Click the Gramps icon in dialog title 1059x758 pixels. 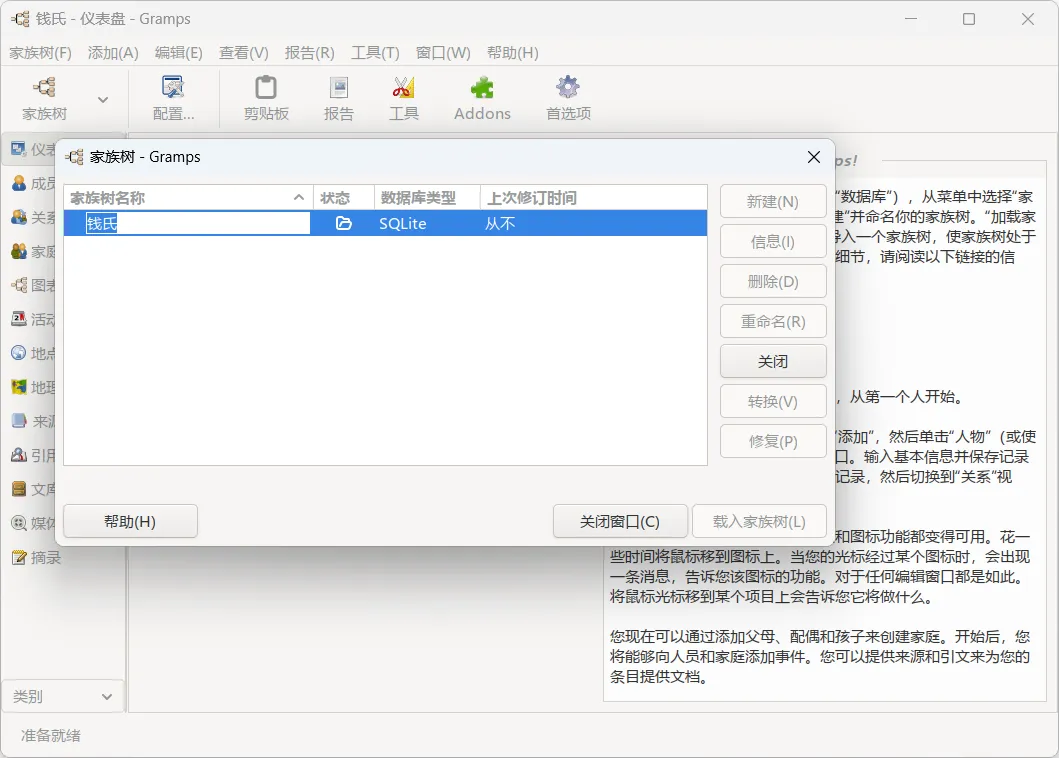pyautogui.click(x=75, y=157)
